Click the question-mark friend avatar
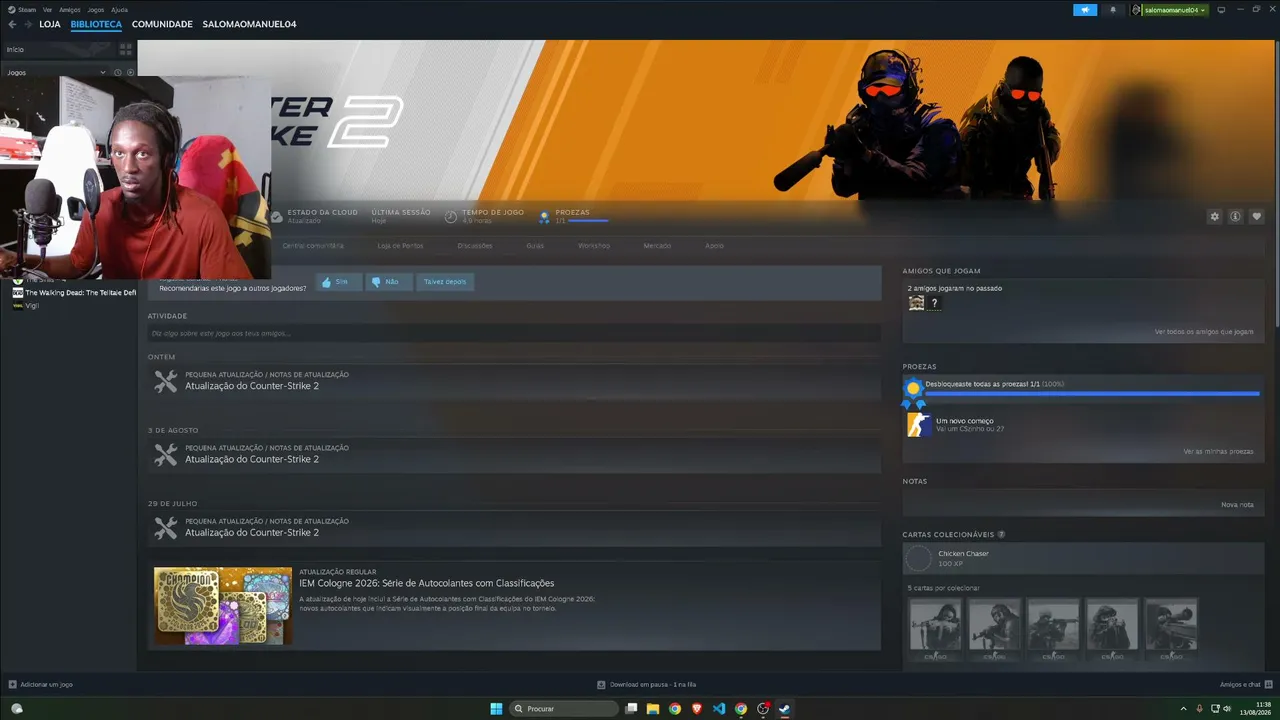The width and height of the screenshot is (1280, 720). pos(935,303)
